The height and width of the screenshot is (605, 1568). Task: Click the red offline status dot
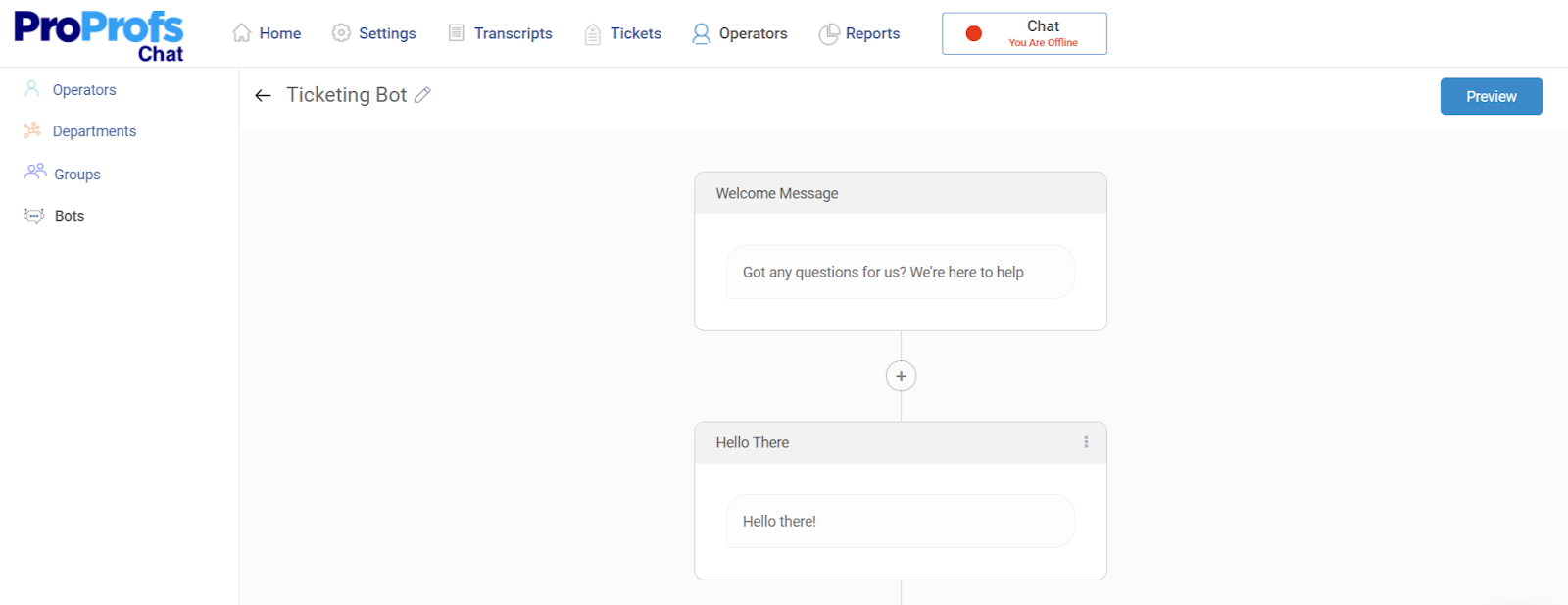pyautogui.click(x=974, y=33)
